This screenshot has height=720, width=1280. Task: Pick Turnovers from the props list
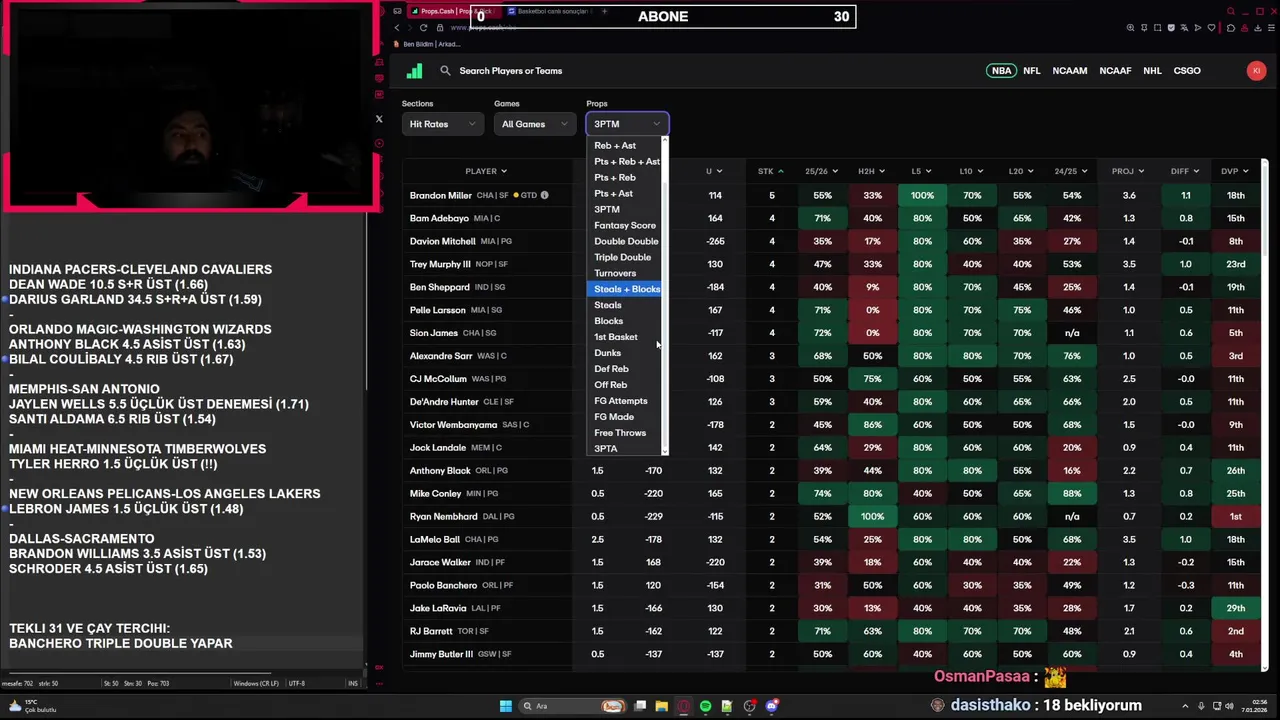coord(625,273)
